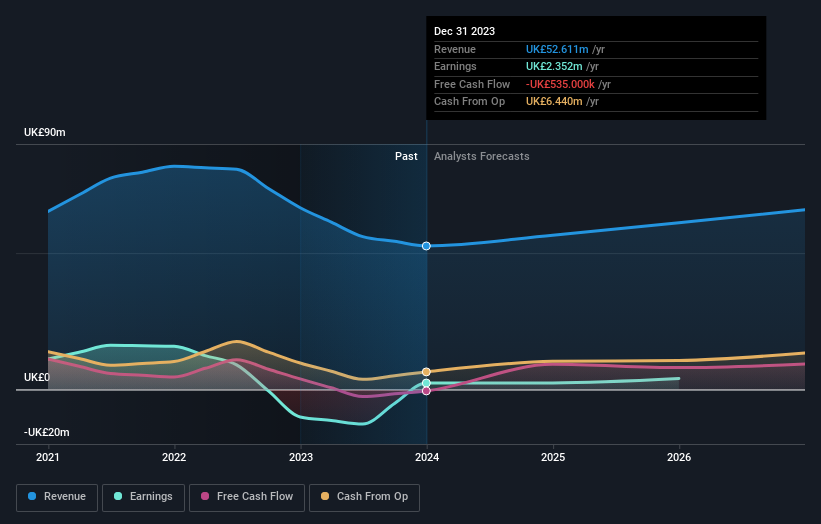821x524 pixels.
Task: Click the 2023 x-axis label
Action: 301,457
